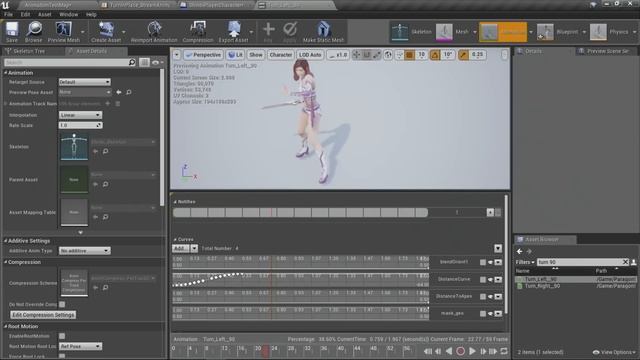This screenshot has height=360, width=640.
Task: Toggle Do Not Override Compression checkbox
Action: [x=62, y=304]
